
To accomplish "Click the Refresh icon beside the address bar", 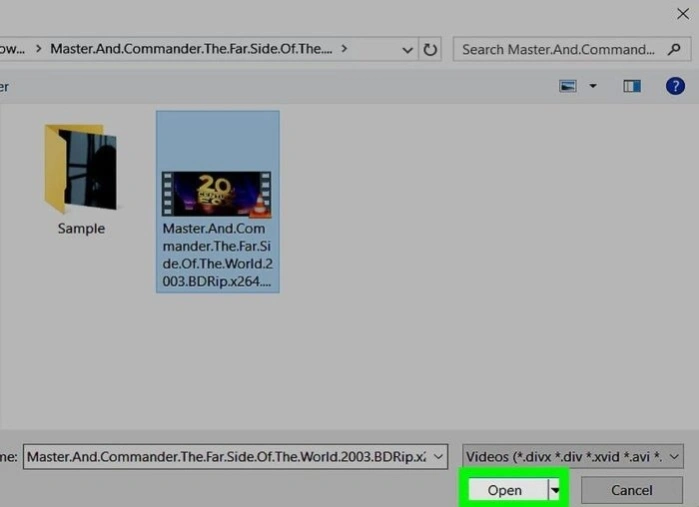I will click(430, 49).
